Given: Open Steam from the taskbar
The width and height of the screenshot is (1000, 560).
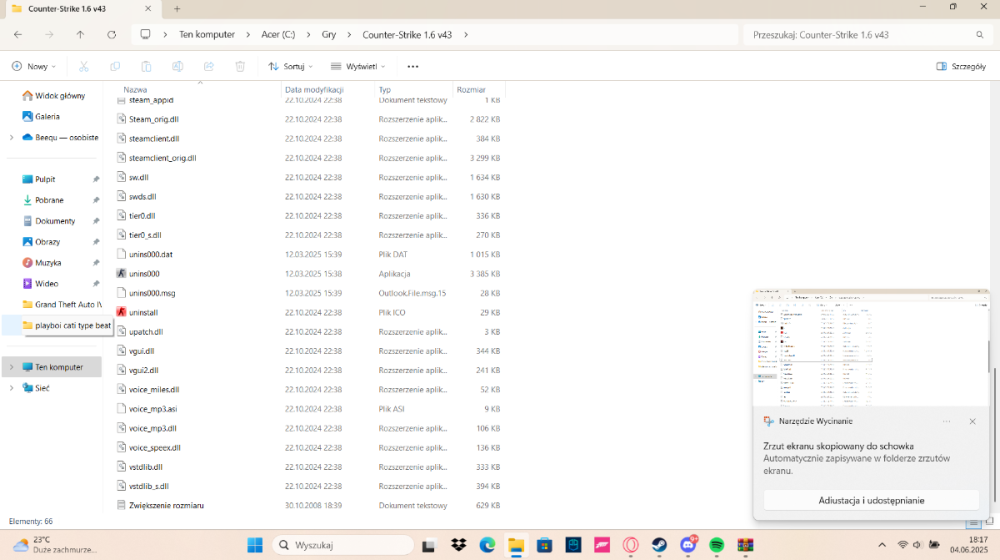Looking at the screenshot, I should point(659,545).
